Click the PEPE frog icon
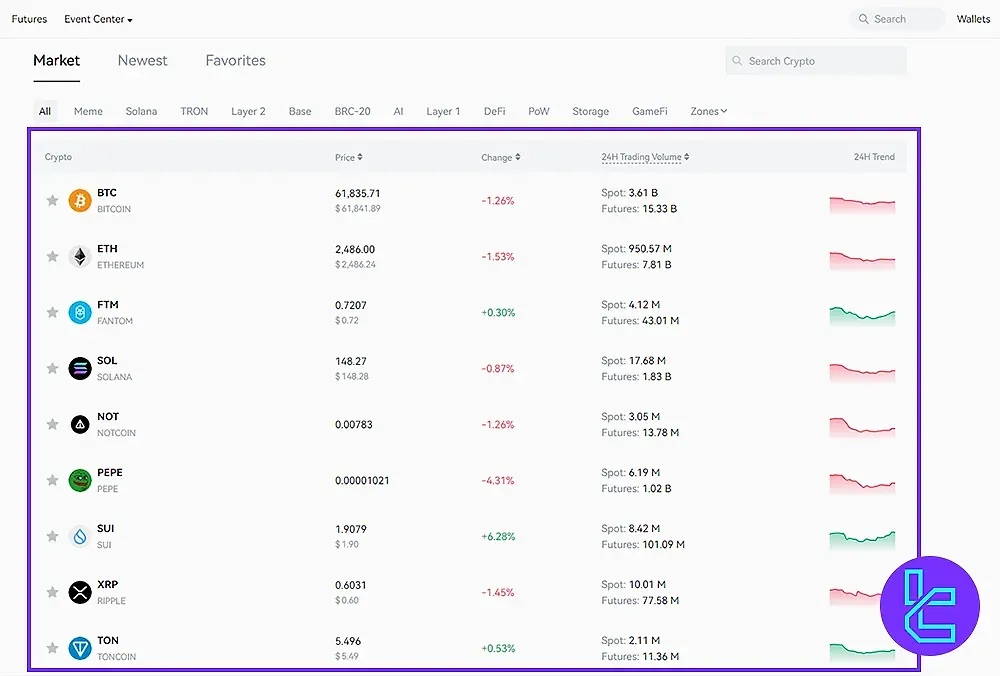Screen dimensions: 1000x676 tap(80, 481)
